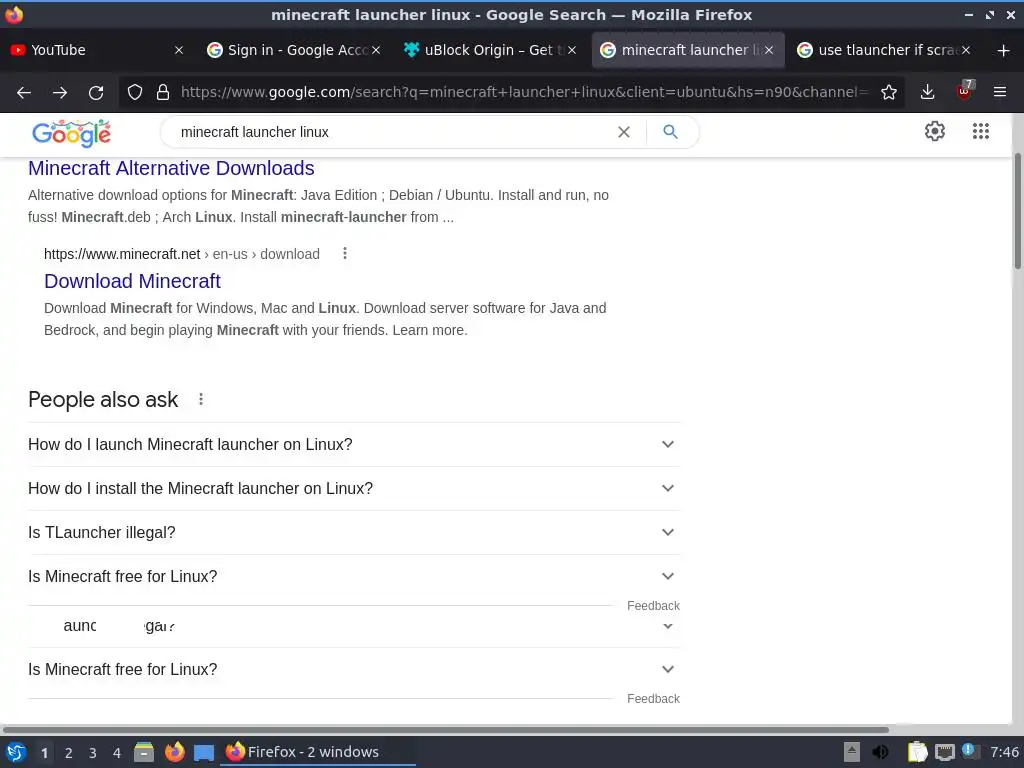
Task: Open the Firefox downloads panel
Action: click(x=927, y=92)
